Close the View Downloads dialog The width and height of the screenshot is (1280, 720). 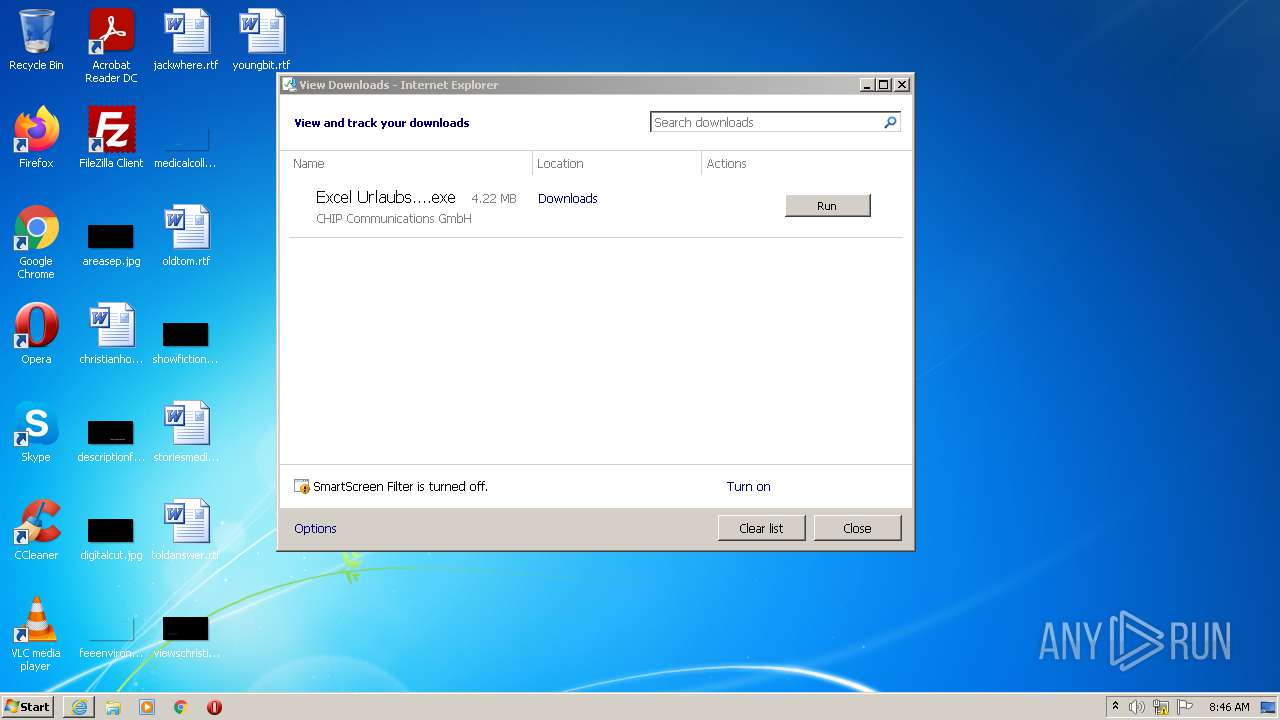point(857,528)
